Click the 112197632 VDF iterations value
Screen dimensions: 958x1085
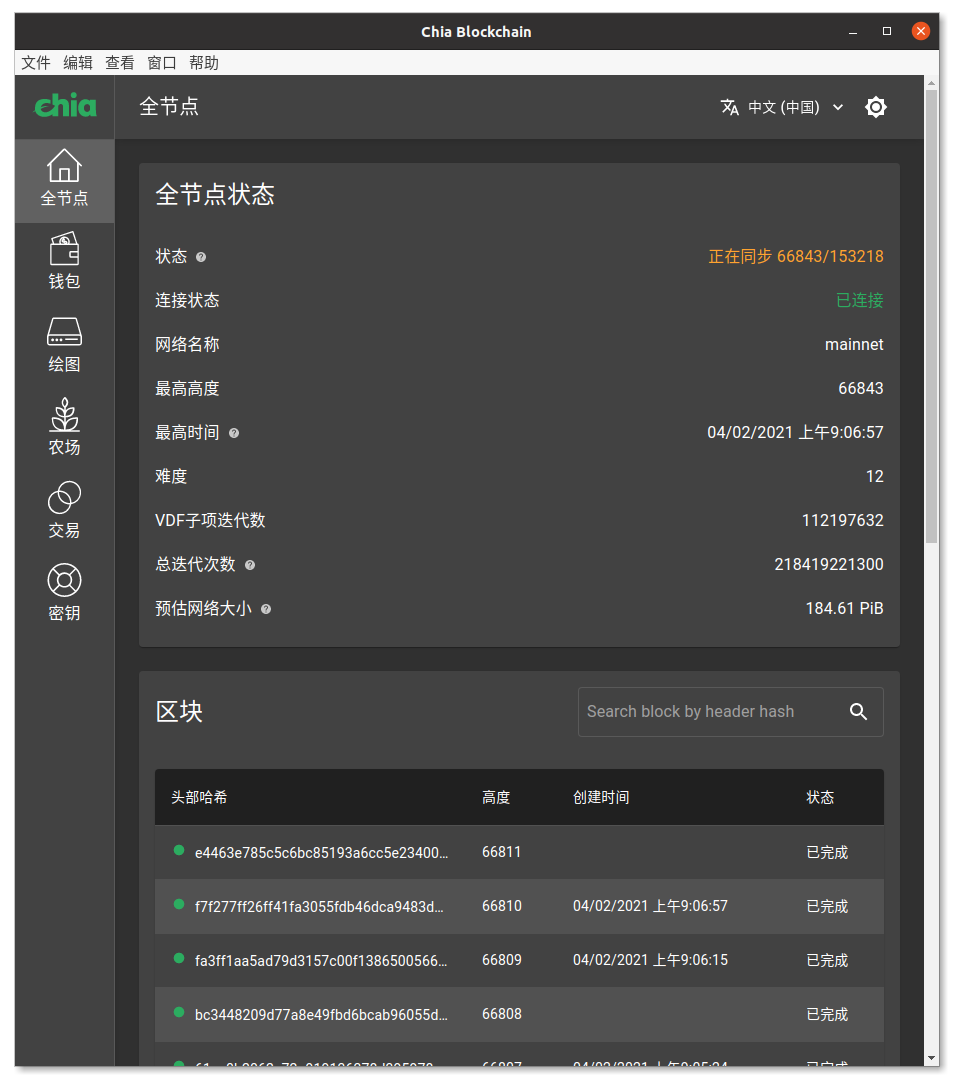842,520
